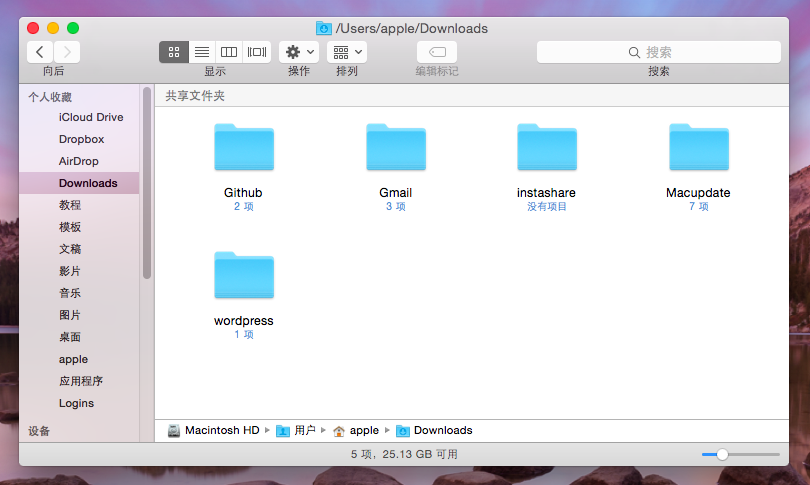Screen dimensions: 810x485
Task: Click the Downloads folder icon in title bar
Action: pyautogui.click(x=324, y=28)
